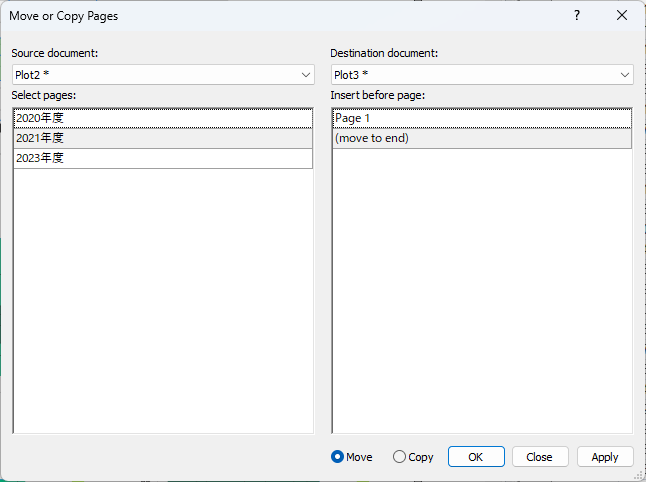Click the Close button at bottom
646x482 pixels.
click(x=540, y=457)
